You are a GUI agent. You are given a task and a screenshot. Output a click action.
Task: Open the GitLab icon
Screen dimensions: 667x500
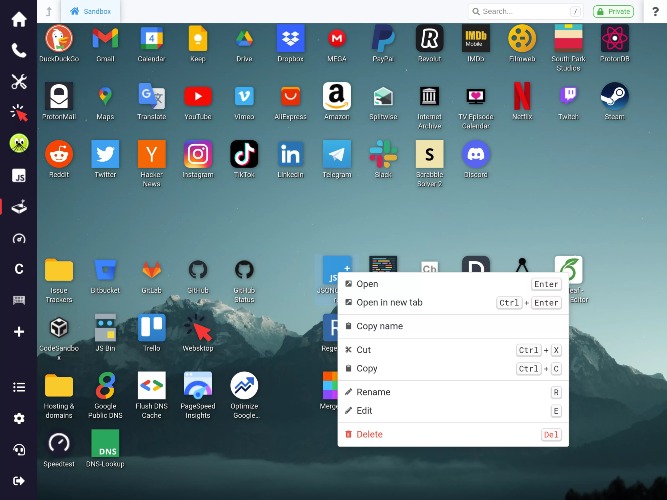pos(152,270)
